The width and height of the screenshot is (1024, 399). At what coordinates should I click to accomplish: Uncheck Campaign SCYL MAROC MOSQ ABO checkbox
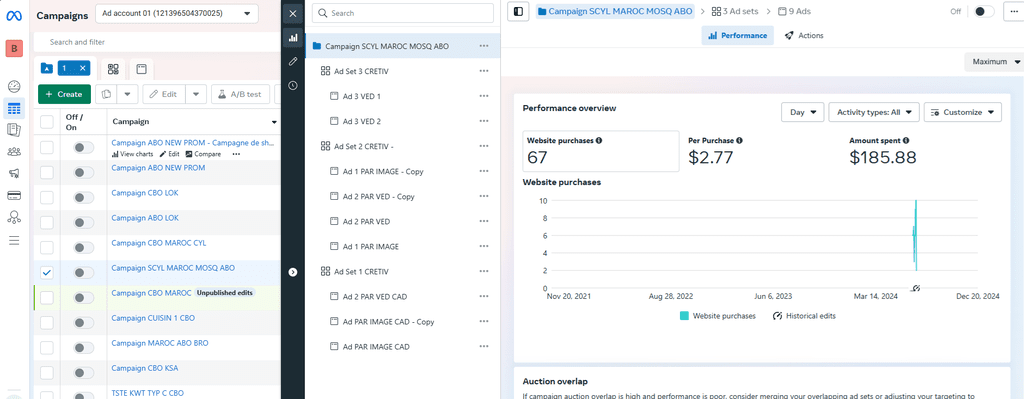click(x=47, y=273)
